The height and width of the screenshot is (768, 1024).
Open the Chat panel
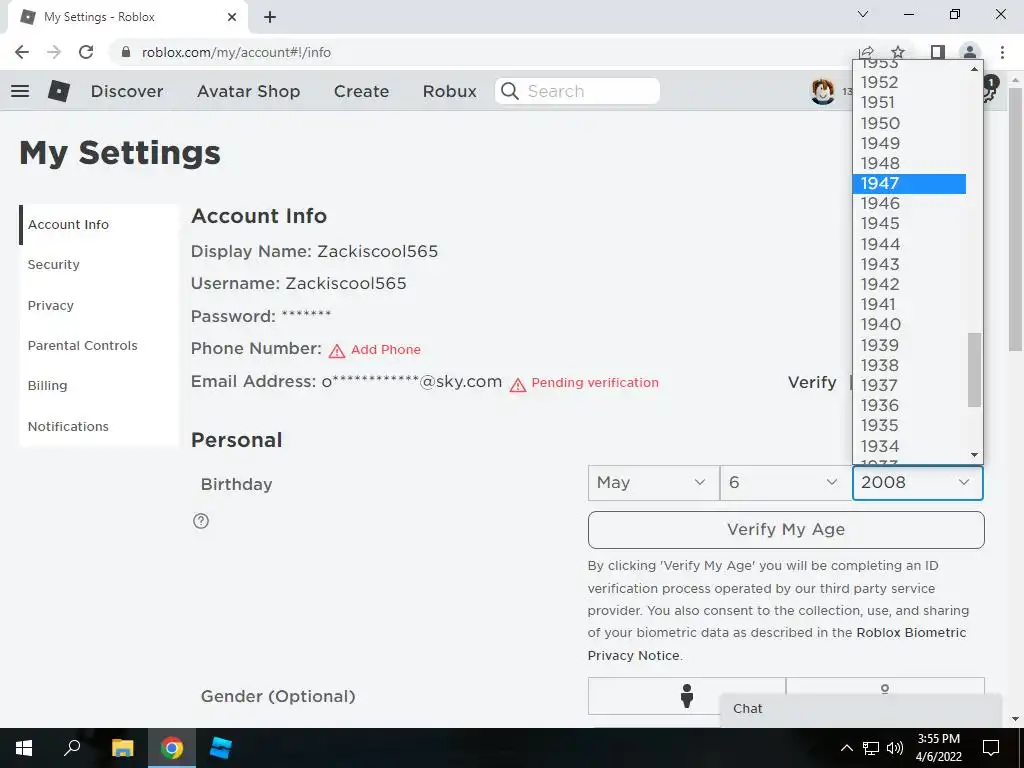861,709
